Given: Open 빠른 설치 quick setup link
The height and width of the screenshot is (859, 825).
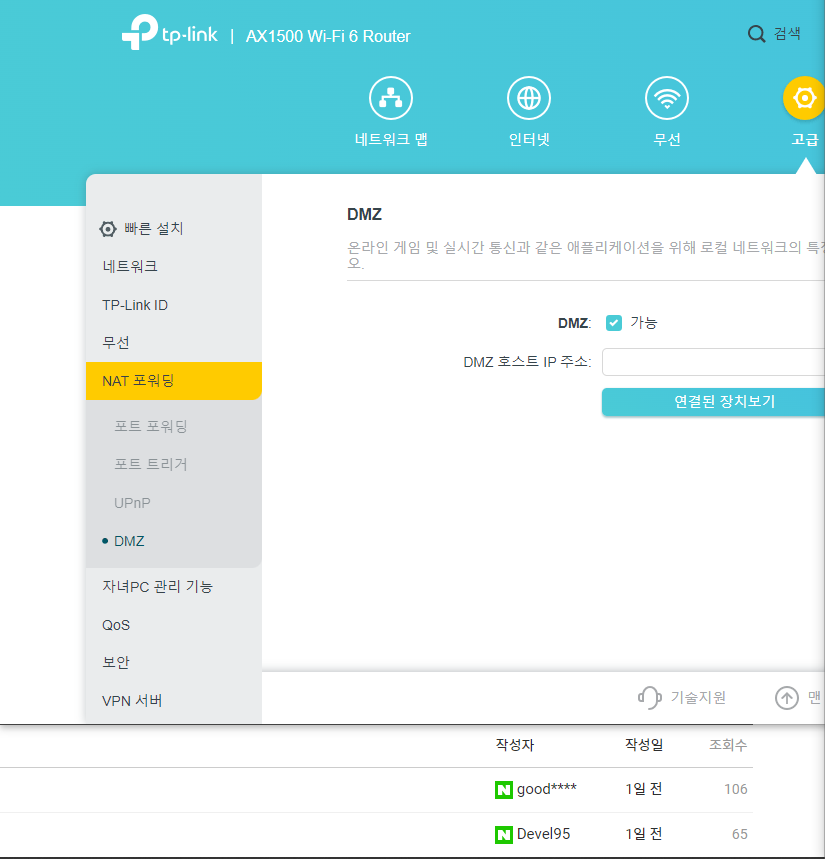Looking at the screenshot, I should [x=153, y=228].
